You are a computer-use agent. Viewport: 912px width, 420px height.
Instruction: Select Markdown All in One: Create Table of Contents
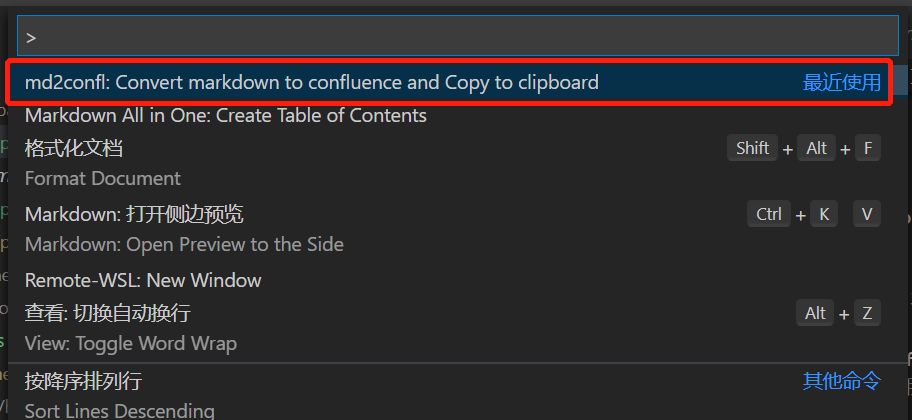pos(226,116)
